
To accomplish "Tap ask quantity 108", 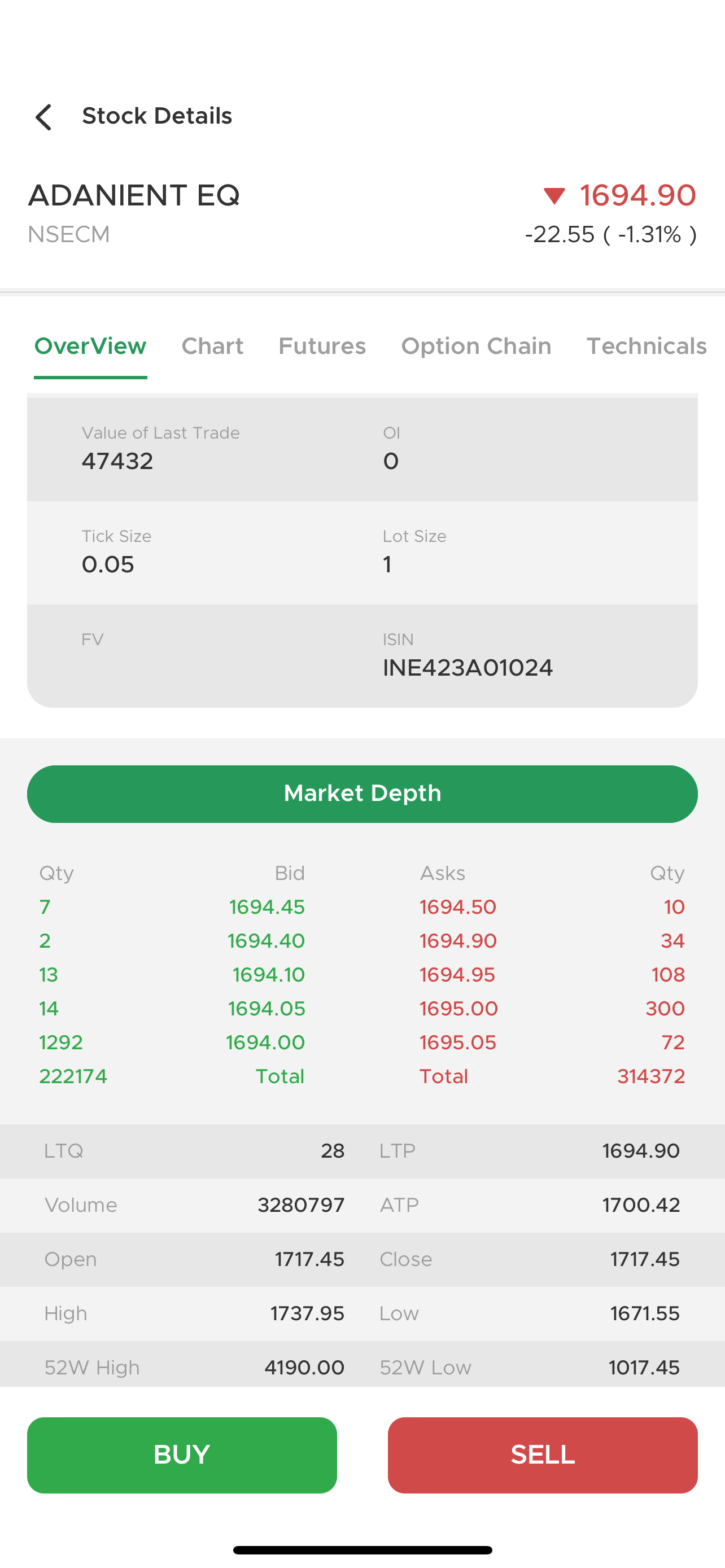I will pos(669,975).
